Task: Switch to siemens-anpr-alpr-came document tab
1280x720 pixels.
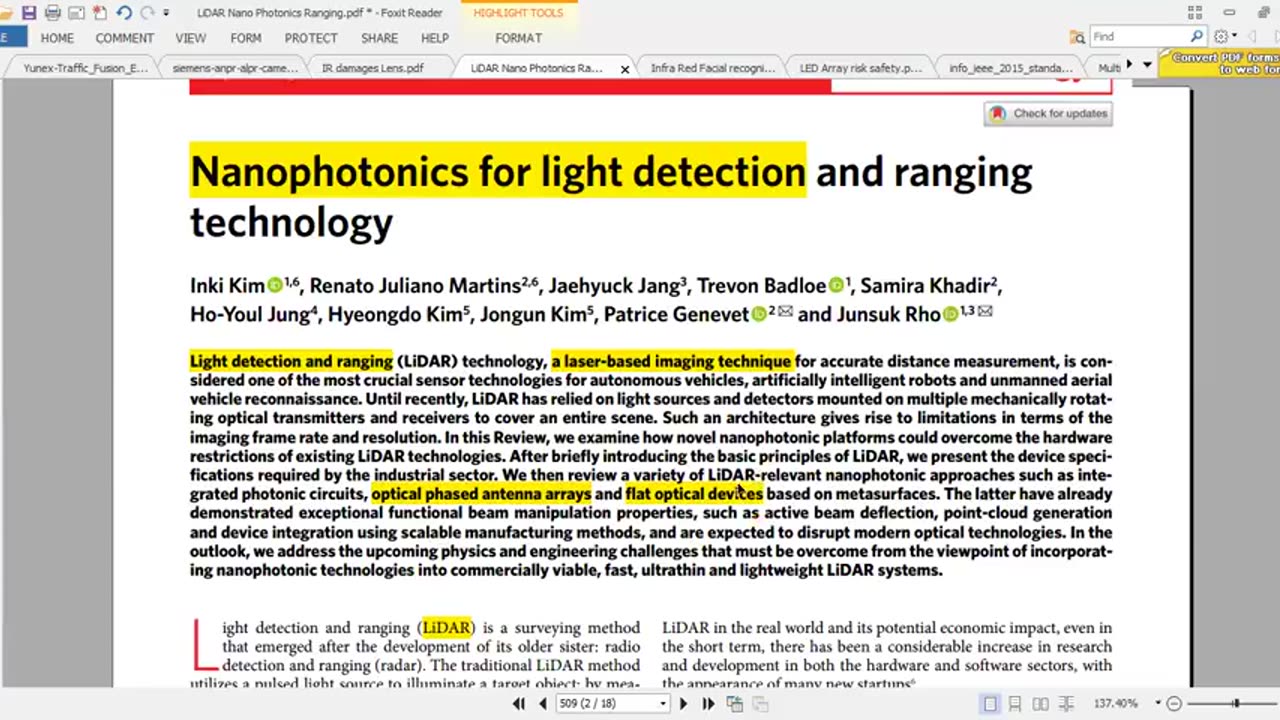Action: [x=235, y=68]
